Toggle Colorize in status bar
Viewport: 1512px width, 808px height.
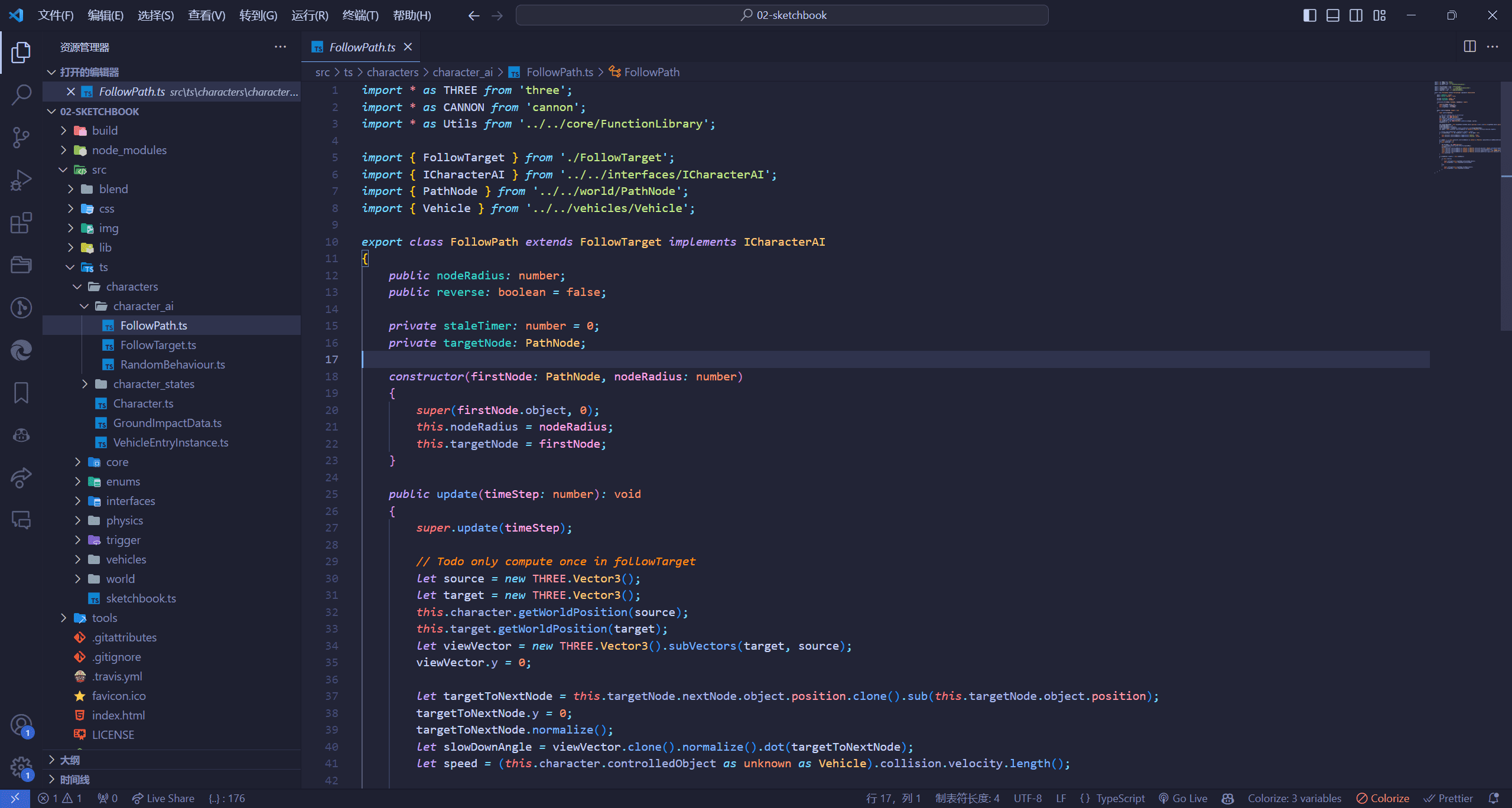pos(1383,798)
